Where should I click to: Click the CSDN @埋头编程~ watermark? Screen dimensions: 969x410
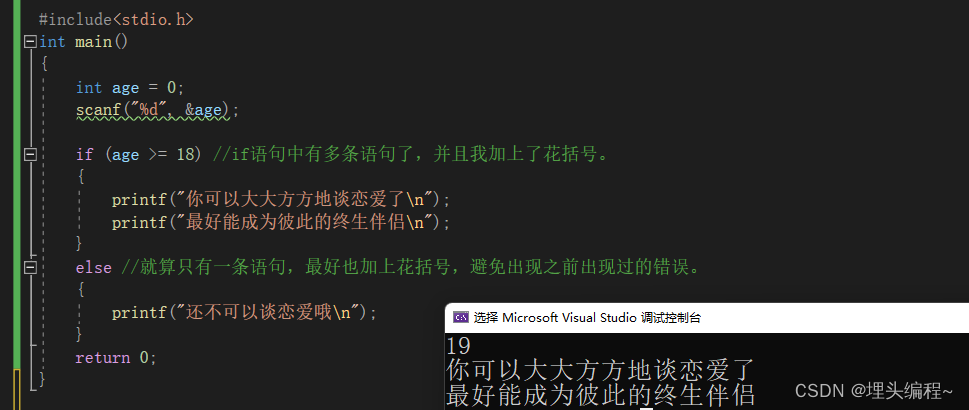tap(874, 390)
